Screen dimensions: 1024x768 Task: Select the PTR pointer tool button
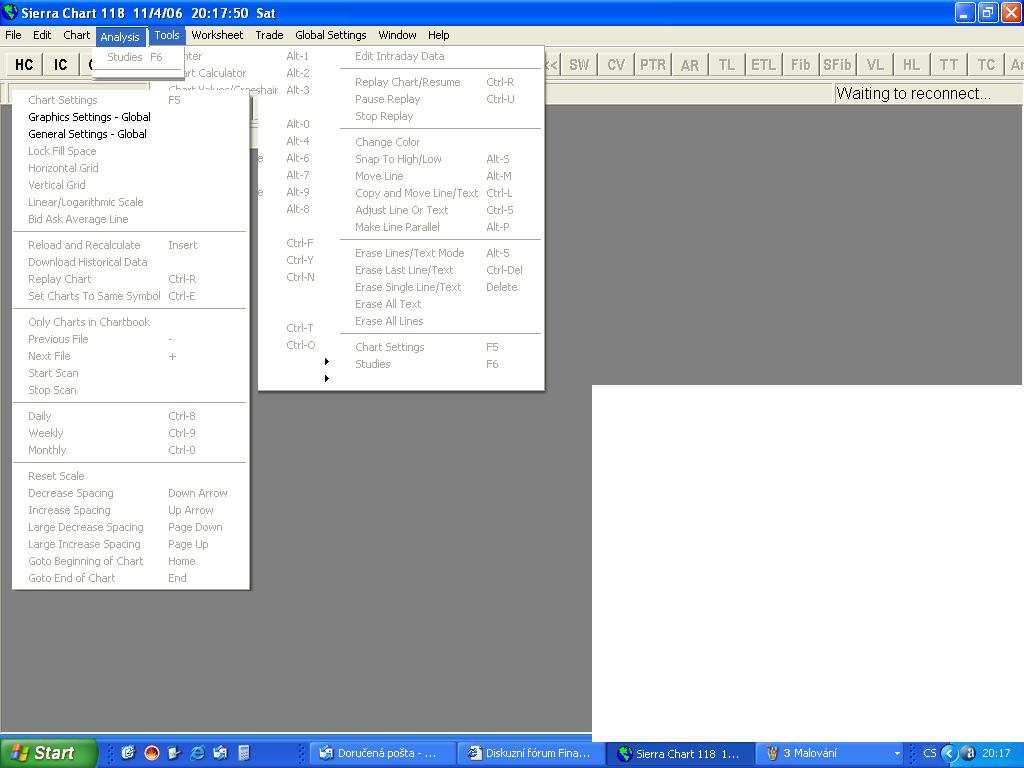tap(652, 65)
